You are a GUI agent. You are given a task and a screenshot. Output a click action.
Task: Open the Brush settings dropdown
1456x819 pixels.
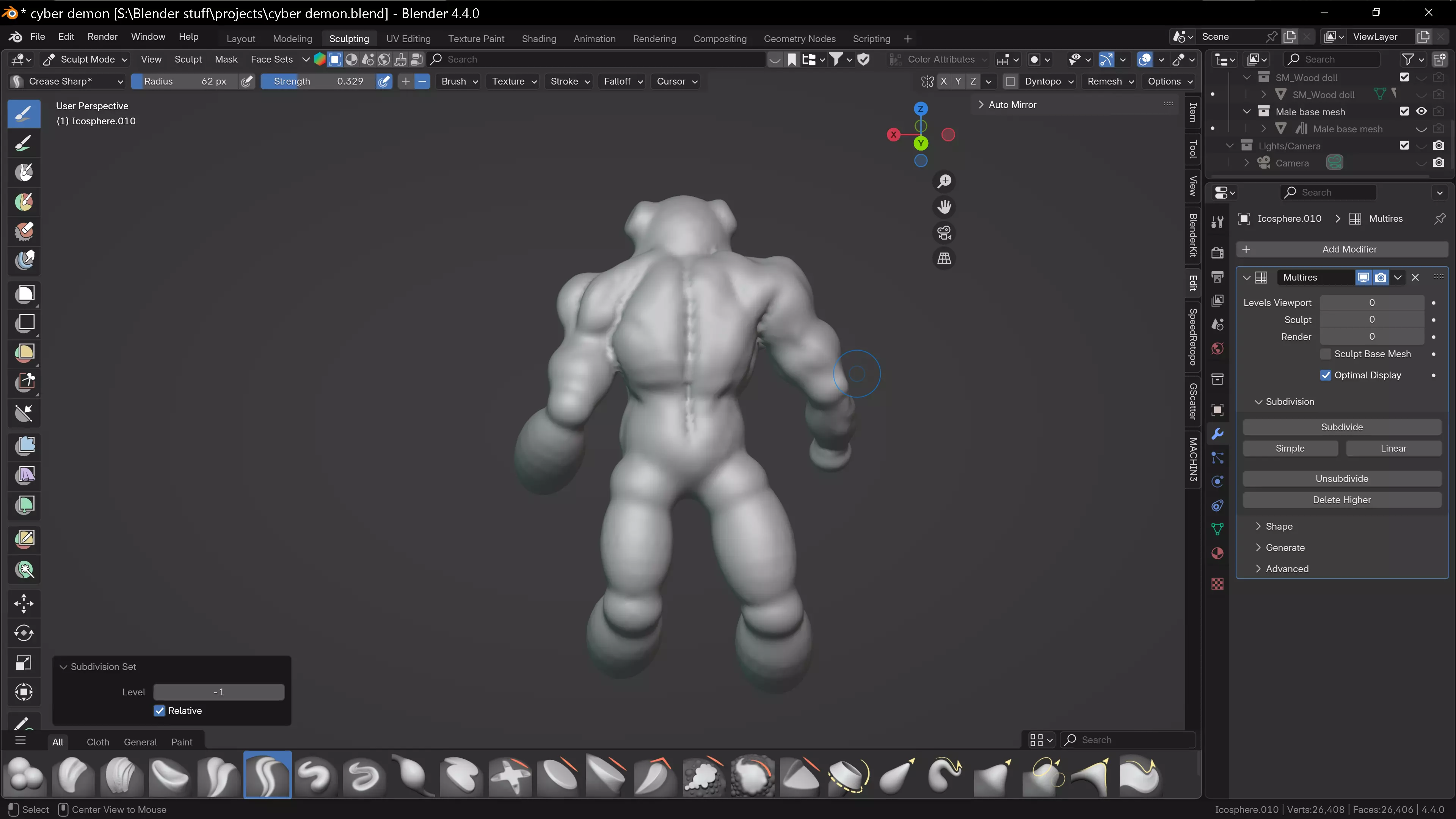pyautogui.click(x=459, y=82)
